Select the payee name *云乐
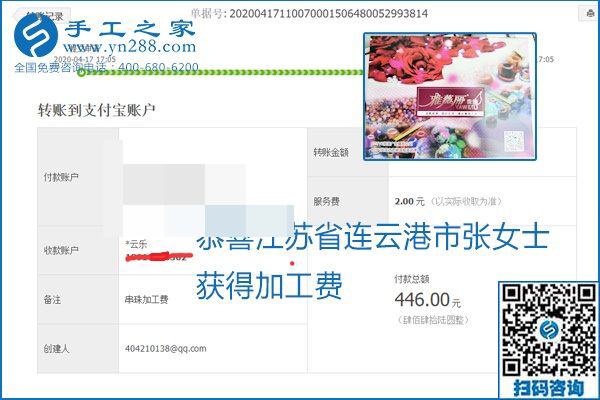The image size is (600, 400). [136, 244]
